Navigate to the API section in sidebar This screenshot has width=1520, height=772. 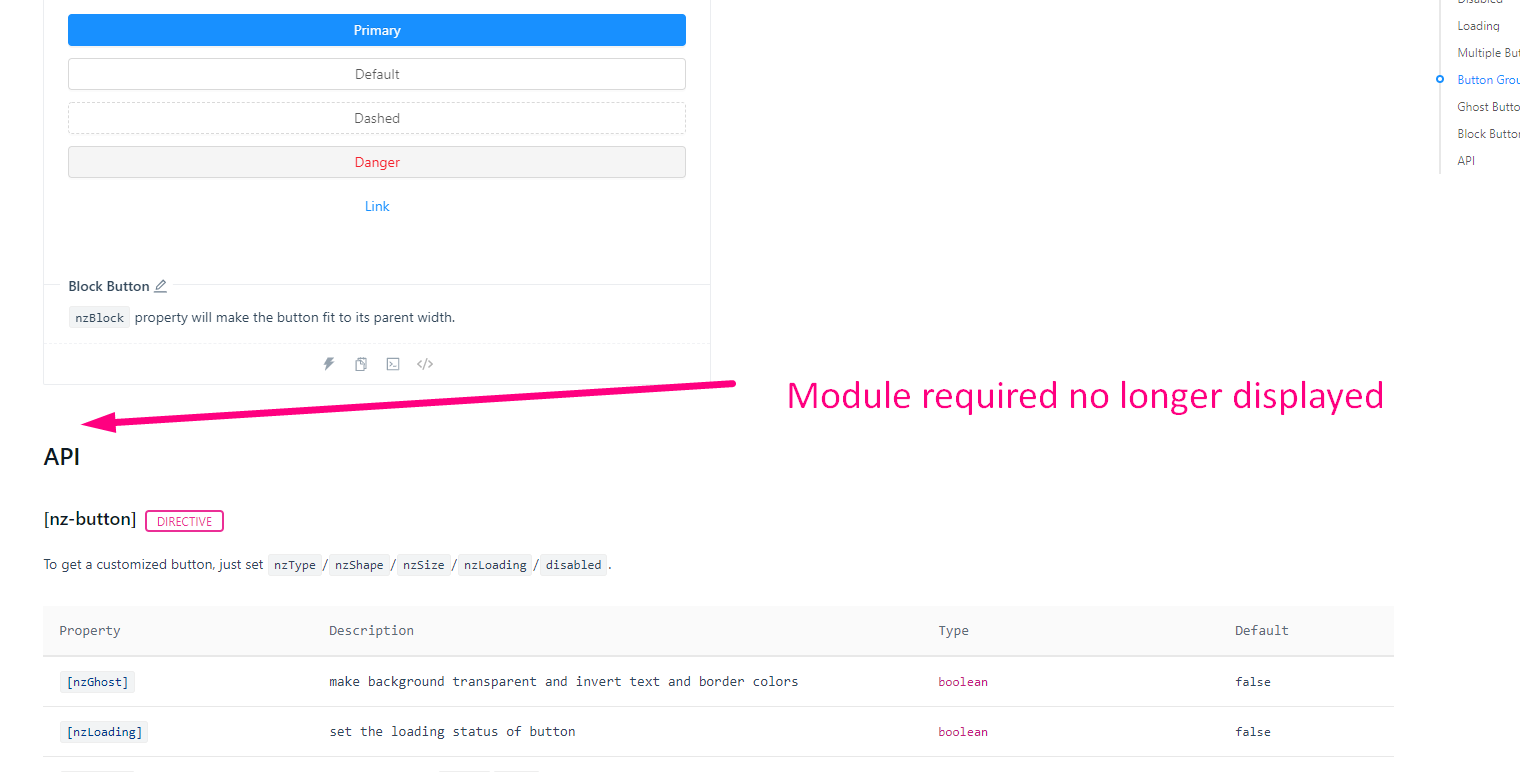[x=1464, y=160]
